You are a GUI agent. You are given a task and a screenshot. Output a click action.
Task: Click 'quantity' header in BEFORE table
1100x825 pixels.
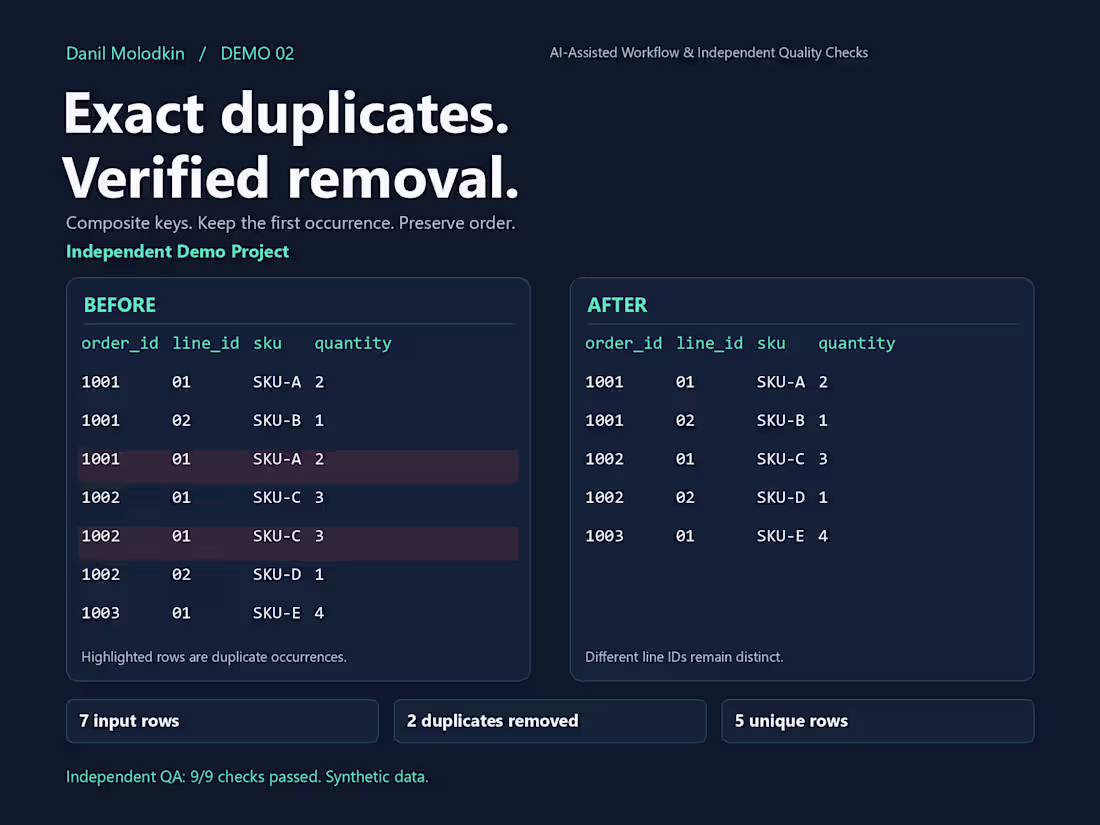353,344
